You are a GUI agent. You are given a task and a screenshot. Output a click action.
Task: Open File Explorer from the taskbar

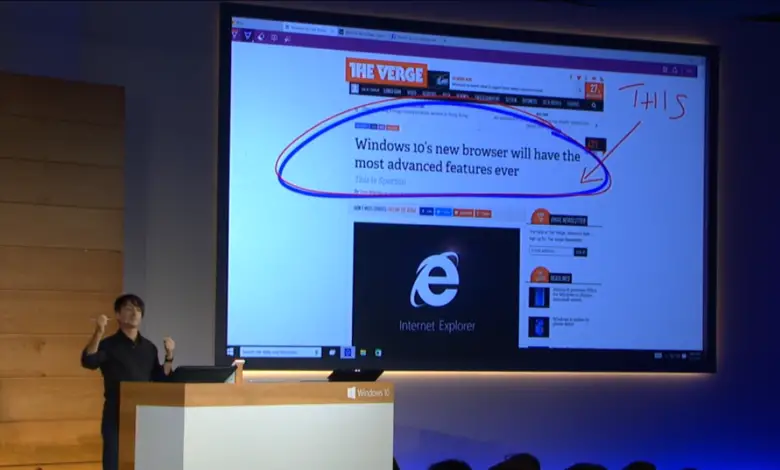click(363, 352)
